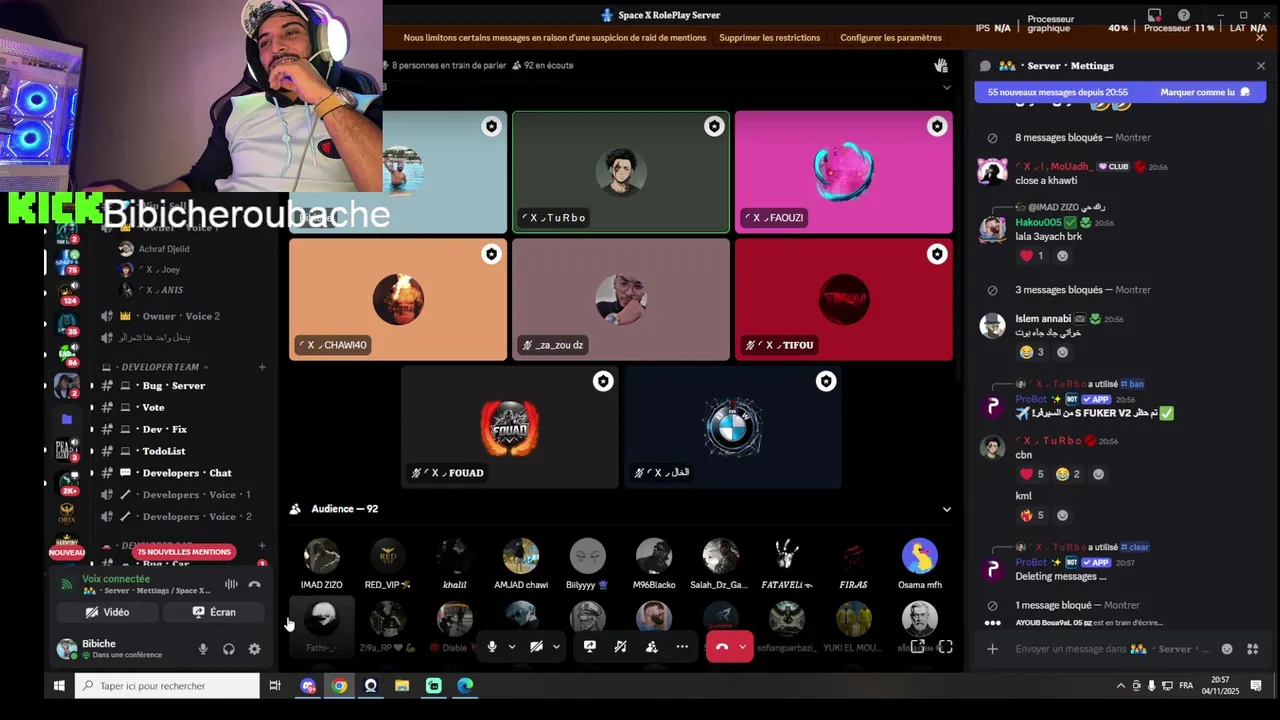This screenshot has height=720, width=1280.
Task: Open dropdown arrow beside red hang-up button
Action: pos(742,647)
